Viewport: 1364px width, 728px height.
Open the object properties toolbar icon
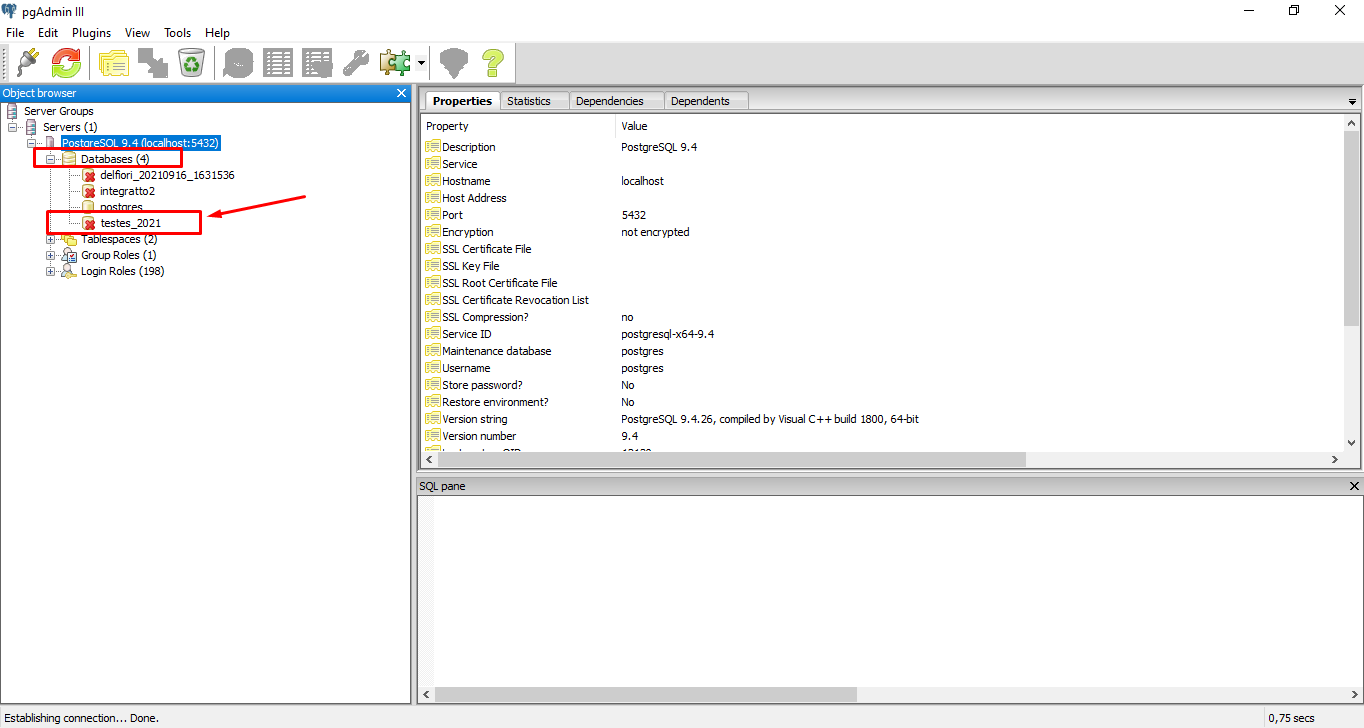pyautogui.click(x=114, y=63)
